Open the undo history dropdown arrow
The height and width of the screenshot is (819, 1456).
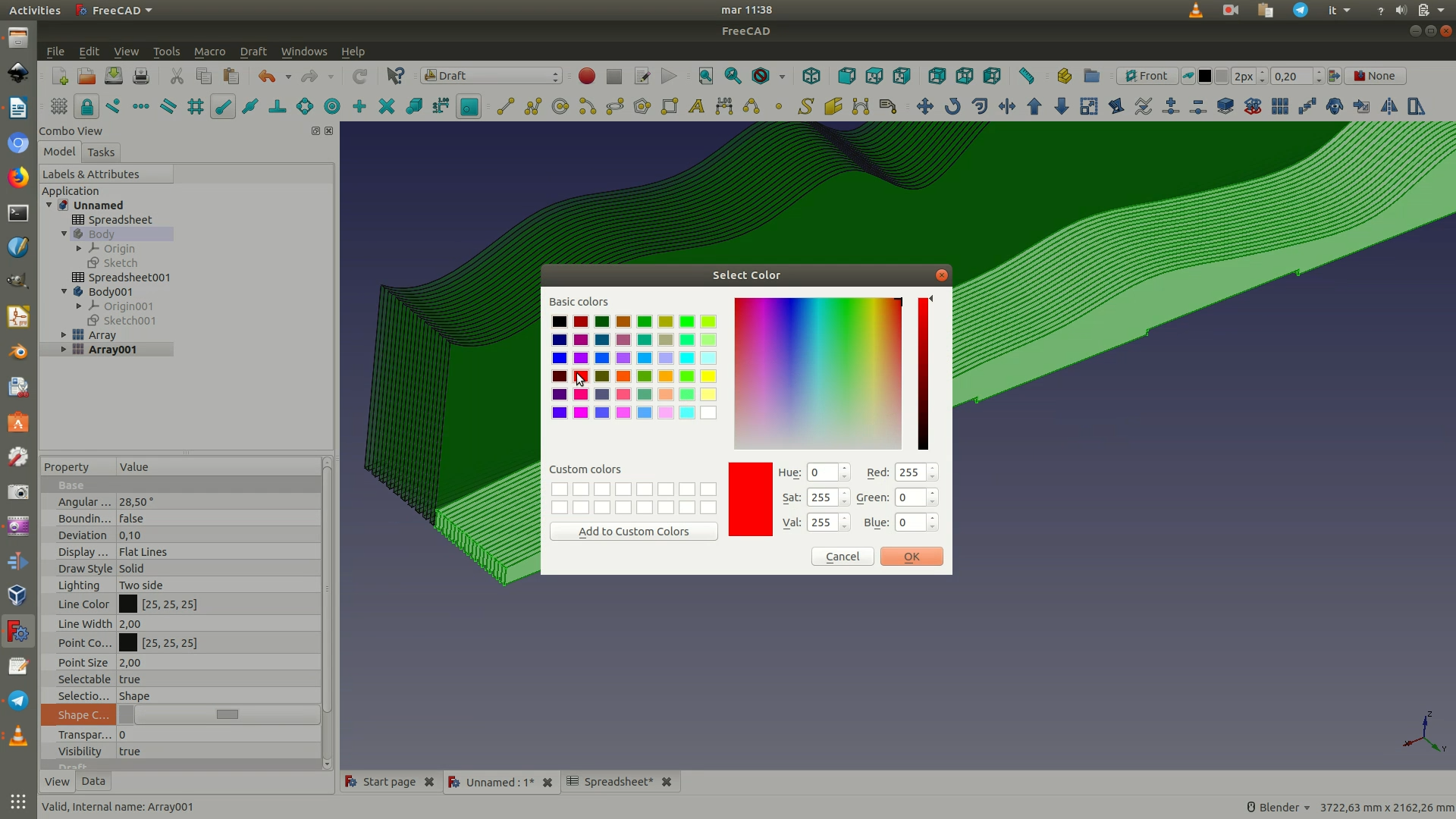tap(288, 77)
